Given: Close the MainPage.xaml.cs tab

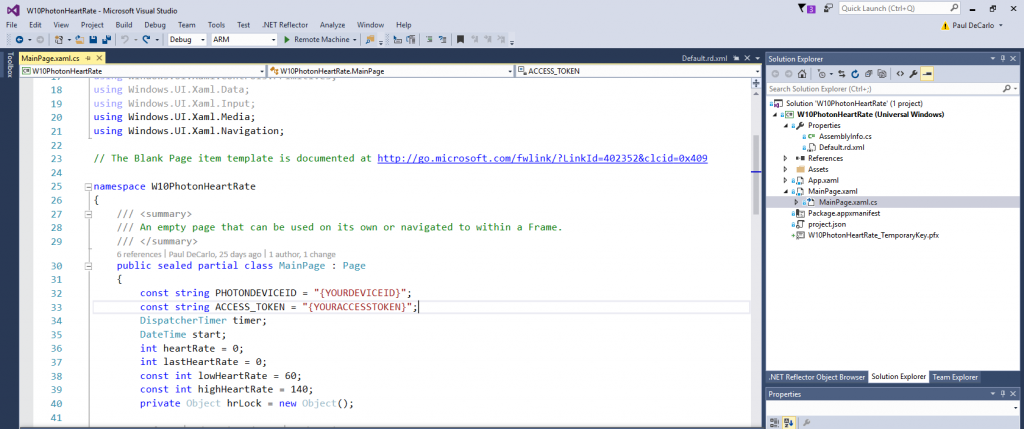Looking at the screenshot, I should 99,57.
